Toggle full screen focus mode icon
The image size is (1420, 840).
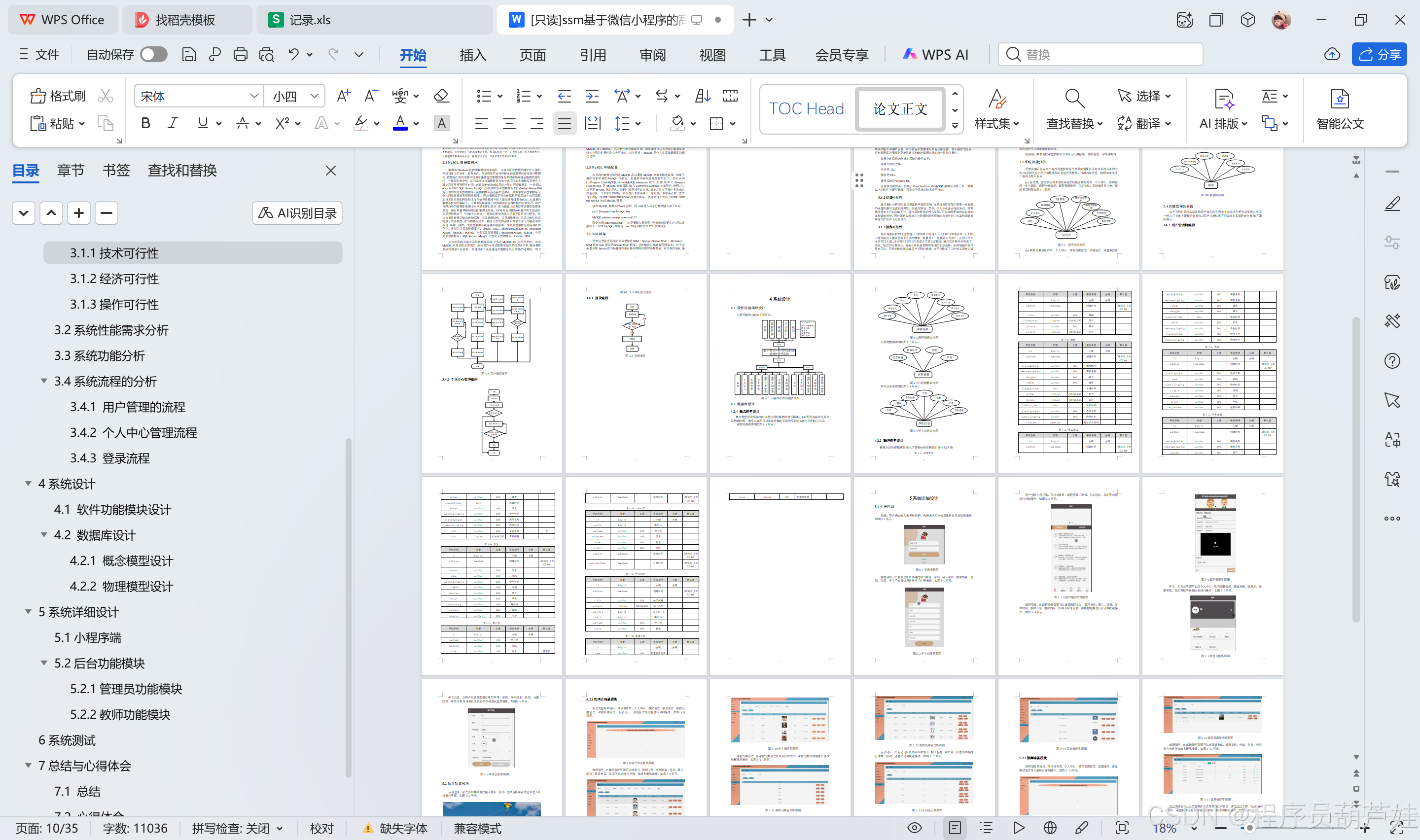point(1122,828)
